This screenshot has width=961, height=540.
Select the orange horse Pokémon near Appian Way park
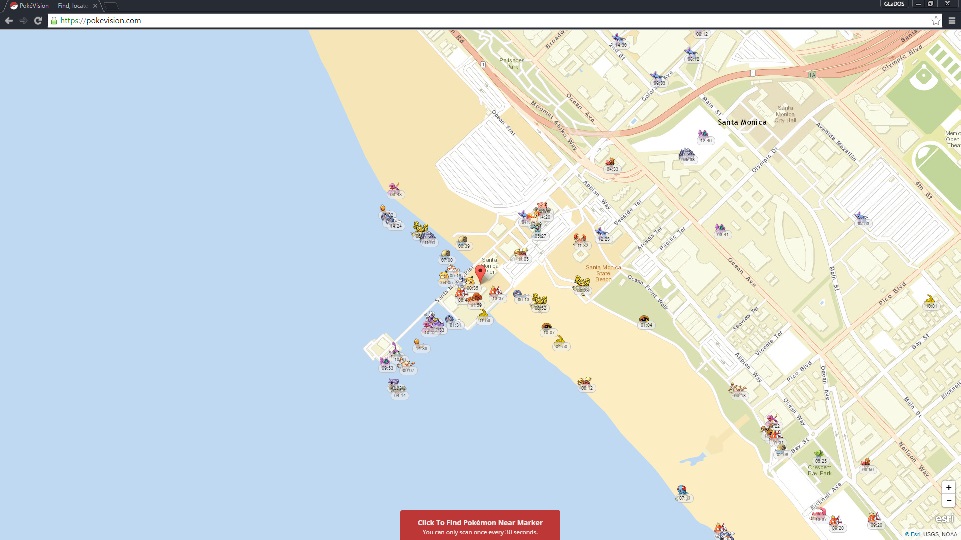(737, 389)
